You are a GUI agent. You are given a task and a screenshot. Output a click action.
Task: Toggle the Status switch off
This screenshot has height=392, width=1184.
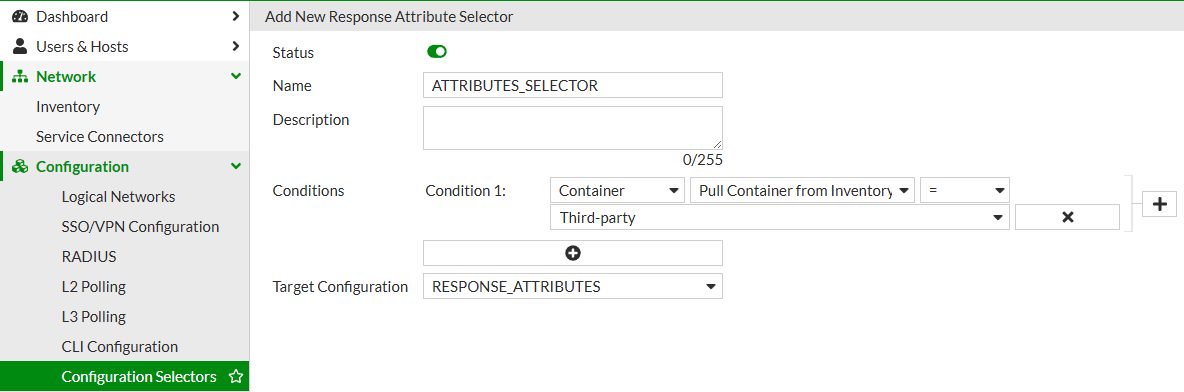pyautogui.click(x=437, y=52)
